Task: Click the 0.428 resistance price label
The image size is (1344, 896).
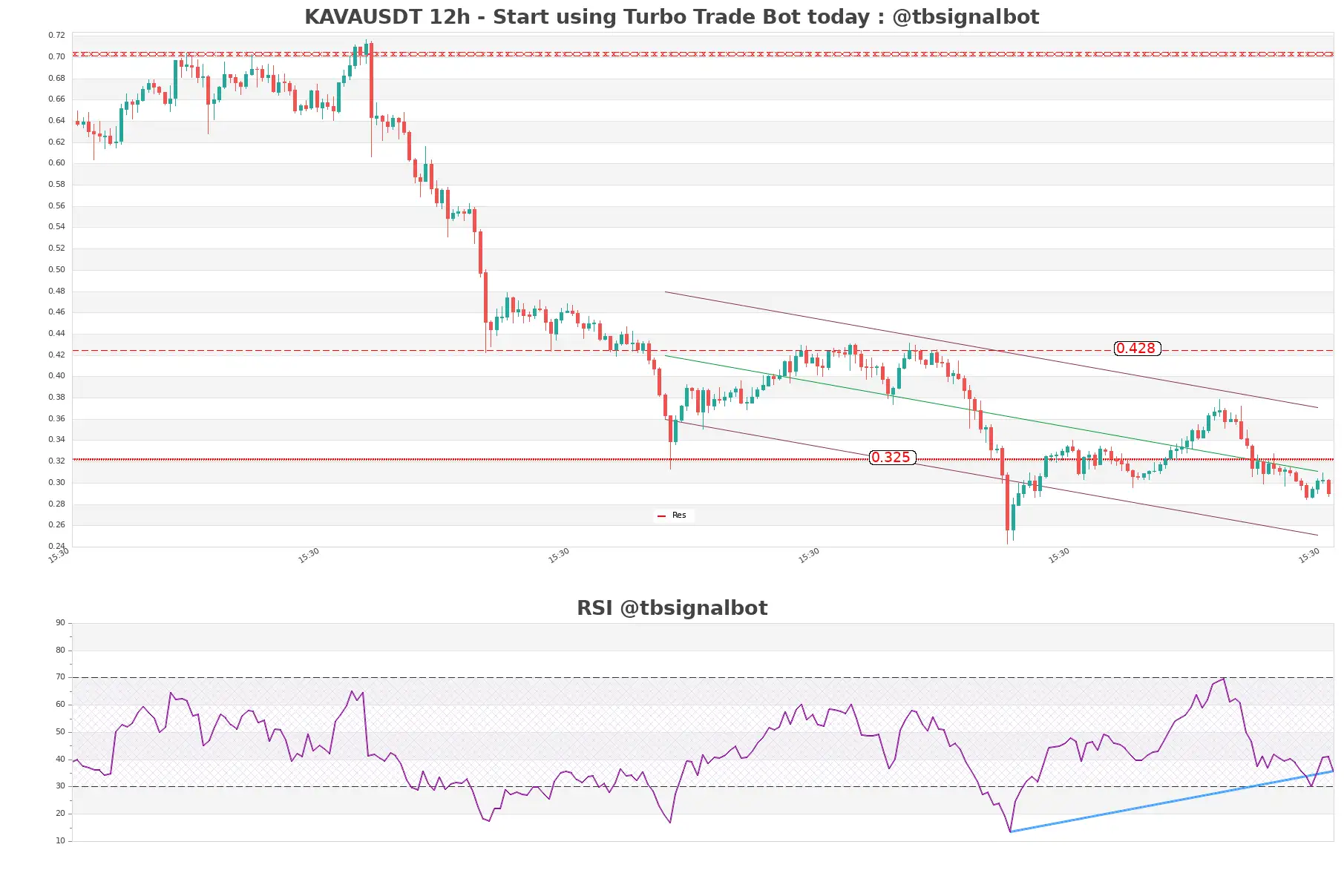Action: click(1137, 349)
